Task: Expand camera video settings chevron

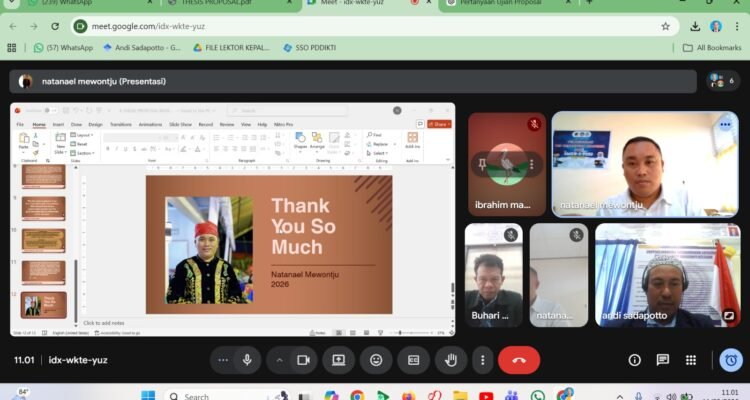Action: point(280,360)
